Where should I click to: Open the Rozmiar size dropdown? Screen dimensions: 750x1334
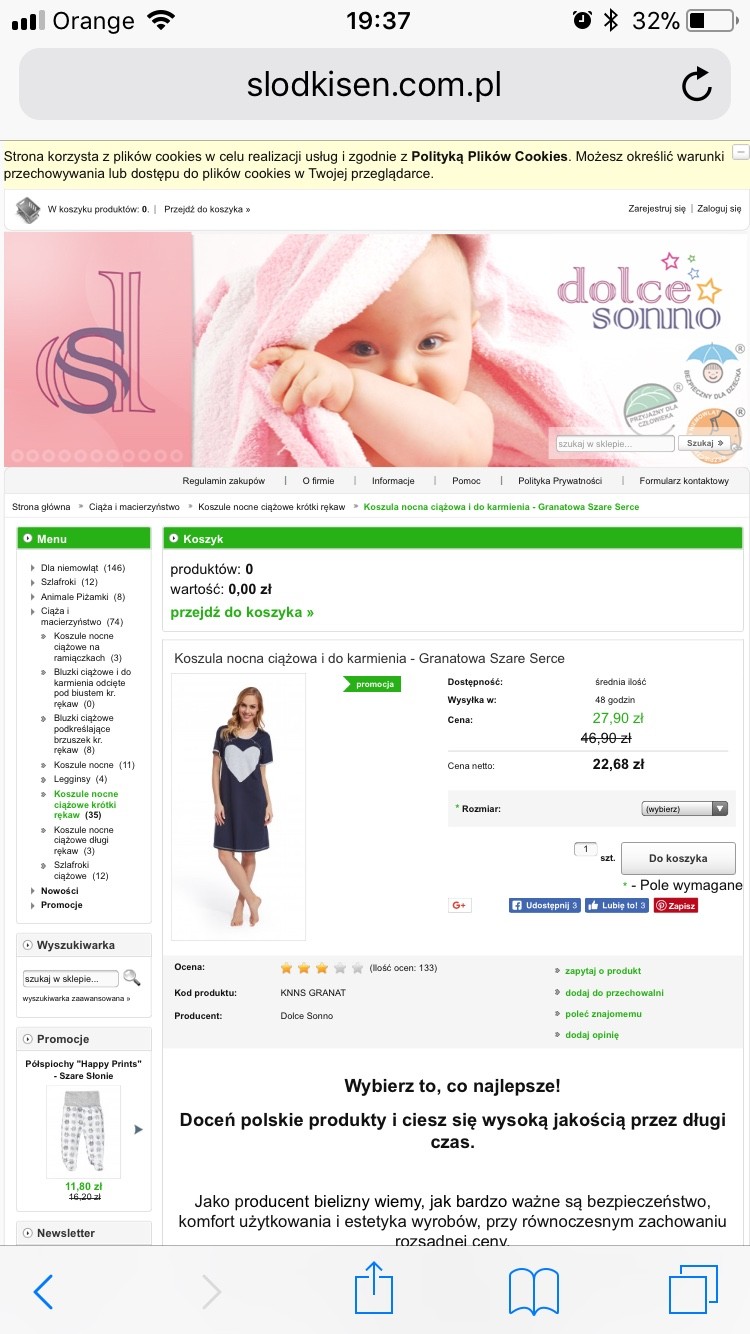click(685, 808)
